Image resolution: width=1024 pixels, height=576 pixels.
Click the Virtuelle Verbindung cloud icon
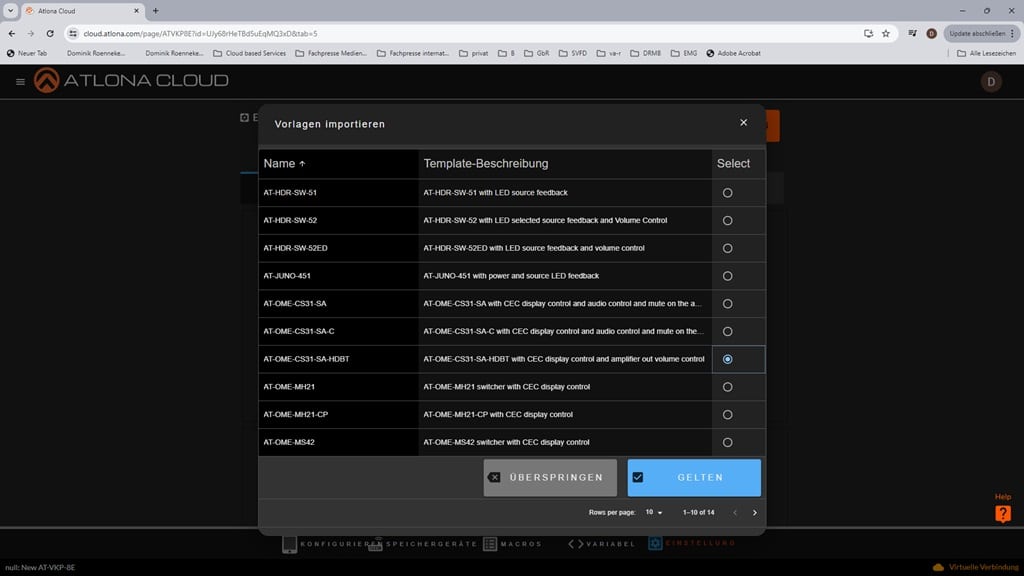pos(938,567)
